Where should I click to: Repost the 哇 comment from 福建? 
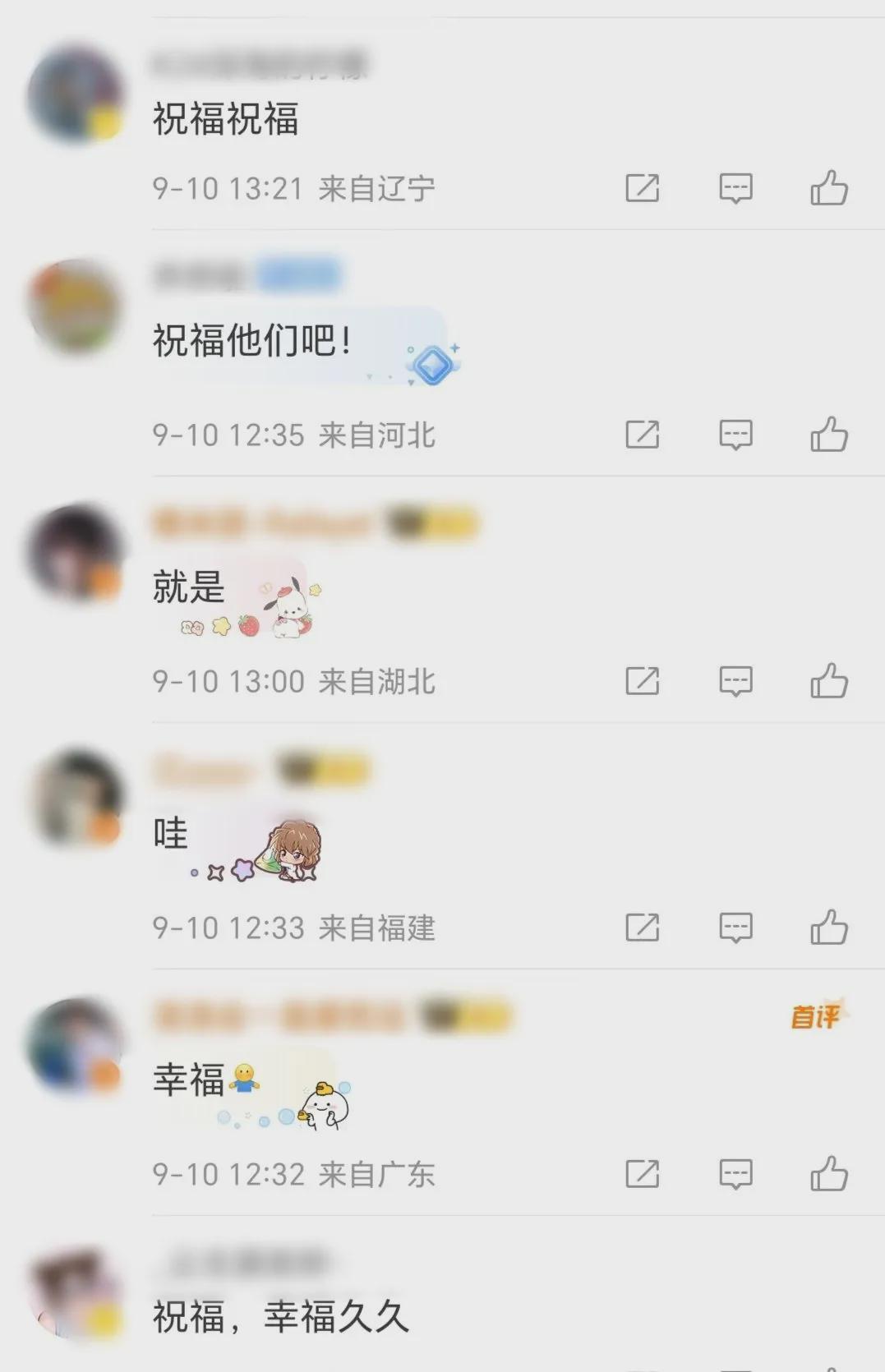(x=642, y=928)
